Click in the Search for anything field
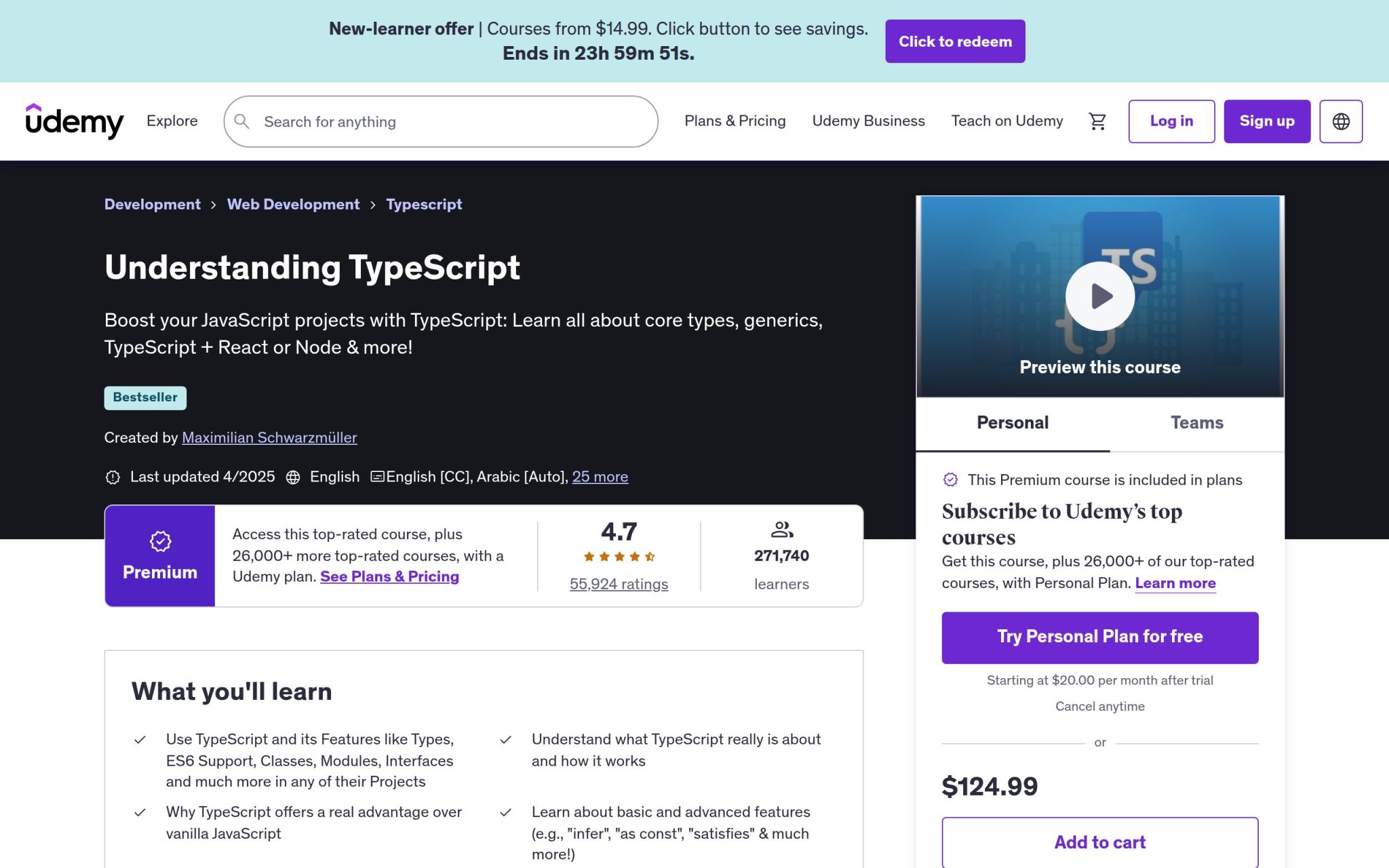This screenshot has width=1389, height=868. pyautogui.click(x=441, y=121)
